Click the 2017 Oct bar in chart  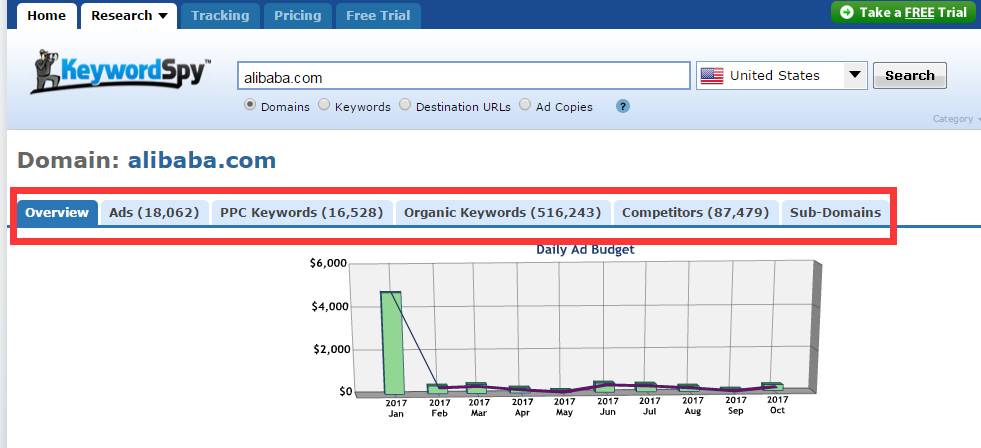click(773, 387)
